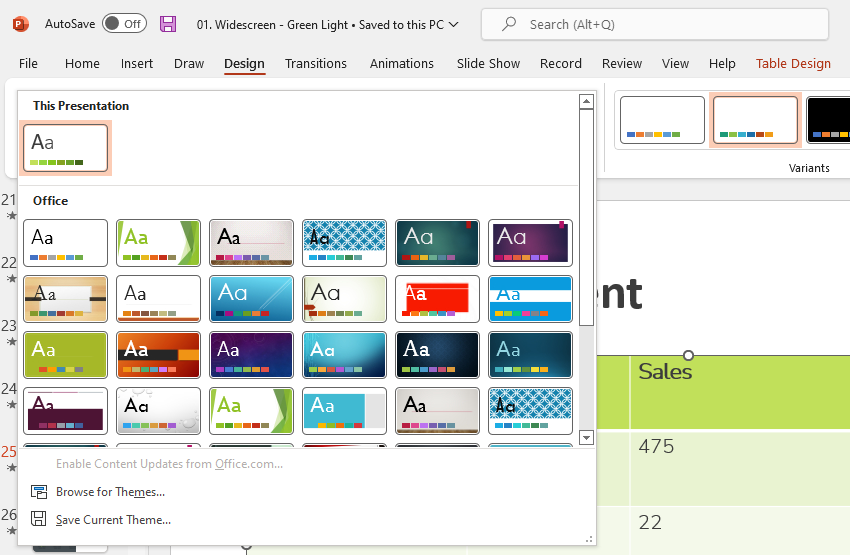This screenshot has width=850, height=555.
Task: Select current presentation theme thumbnail
Action: tap(65, 148)
